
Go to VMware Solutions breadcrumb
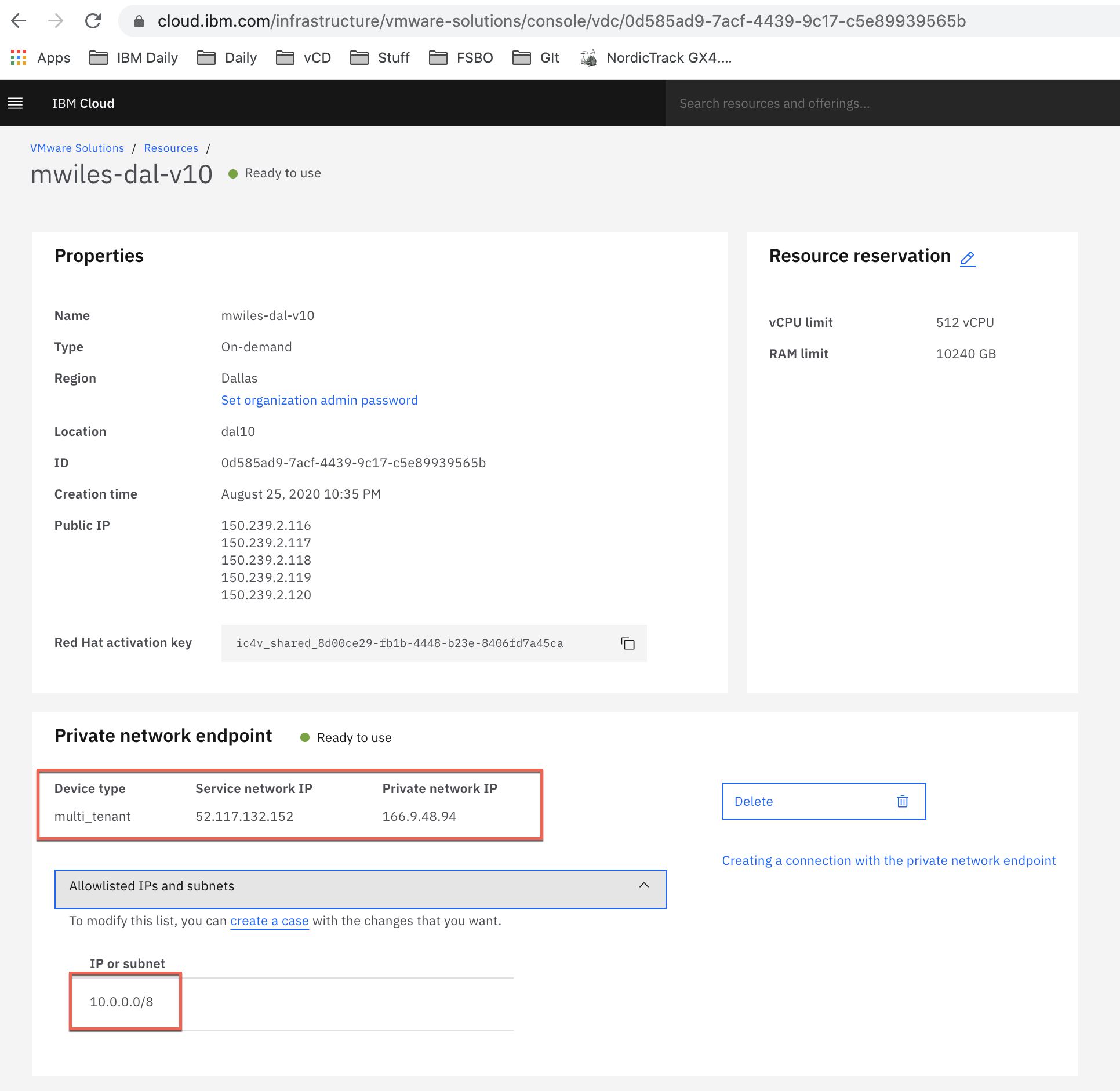[x=77, y=148]
